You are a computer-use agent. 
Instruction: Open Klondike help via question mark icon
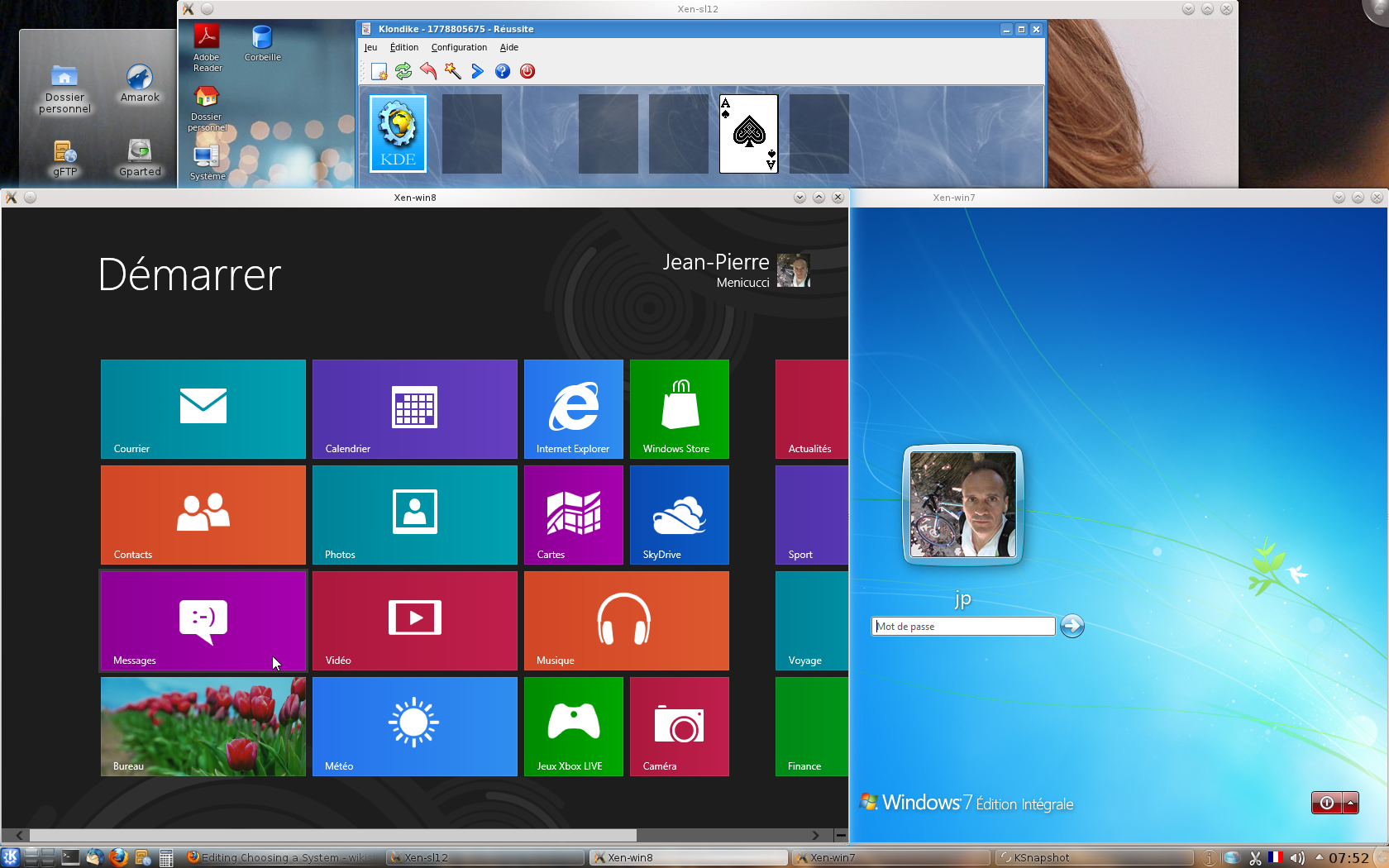(502, 72)
